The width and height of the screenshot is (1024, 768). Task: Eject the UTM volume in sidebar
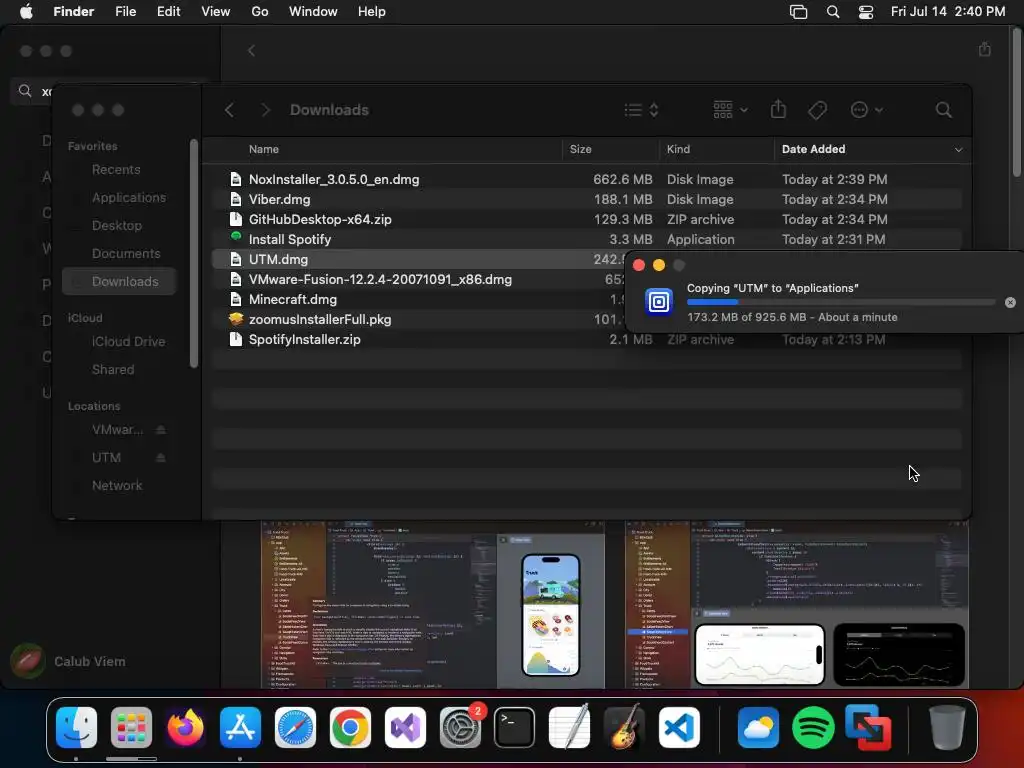pyautogui.click(x=161, y=458)
